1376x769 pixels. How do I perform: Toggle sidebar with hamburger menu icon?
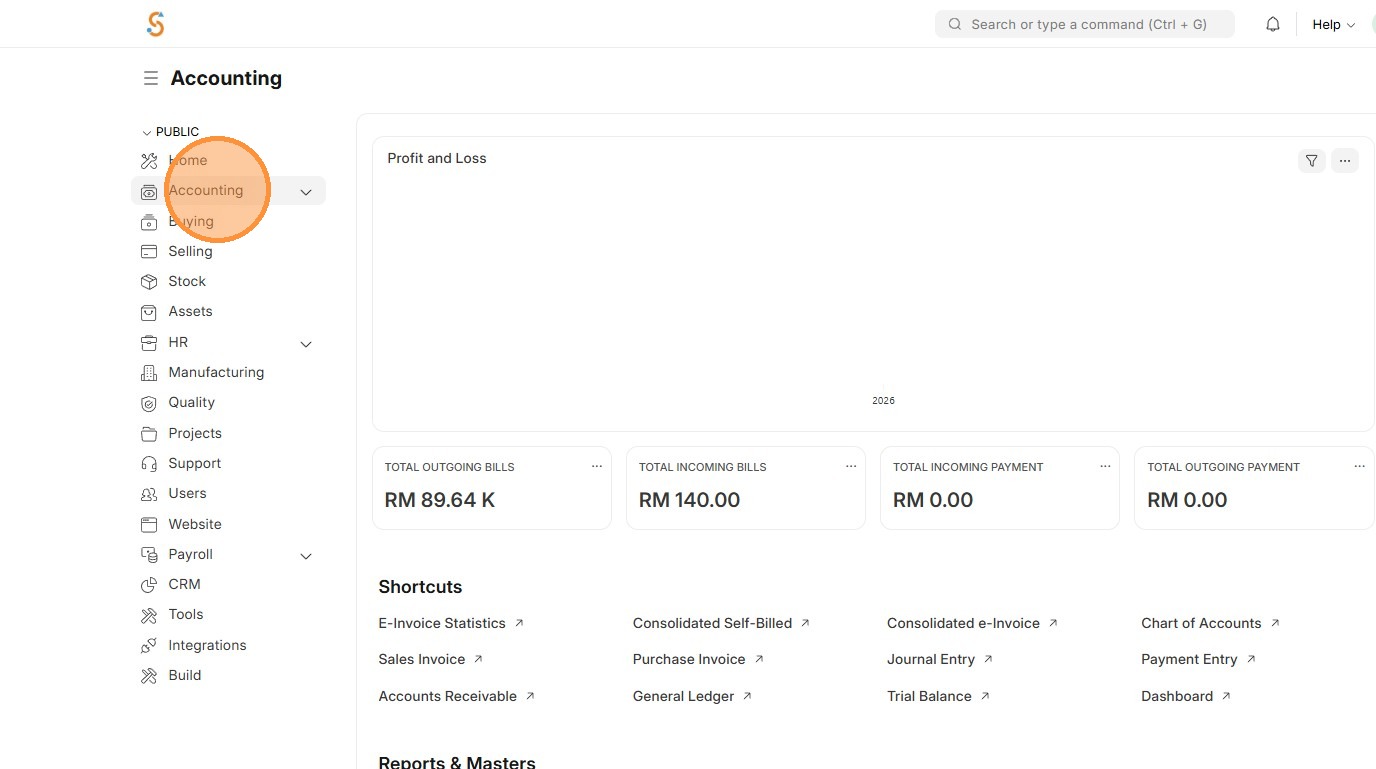tap(151, 78)
